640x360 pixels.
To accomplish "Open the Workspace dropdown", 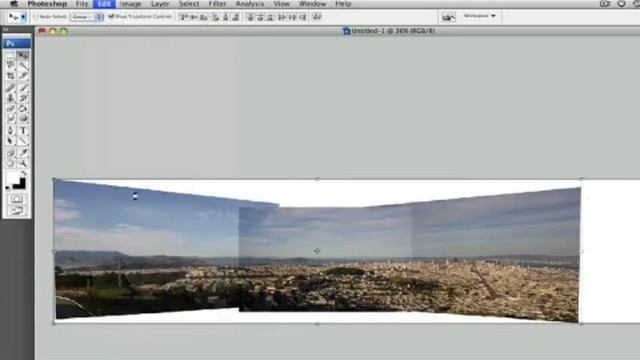I will click(x=480, y=16).
